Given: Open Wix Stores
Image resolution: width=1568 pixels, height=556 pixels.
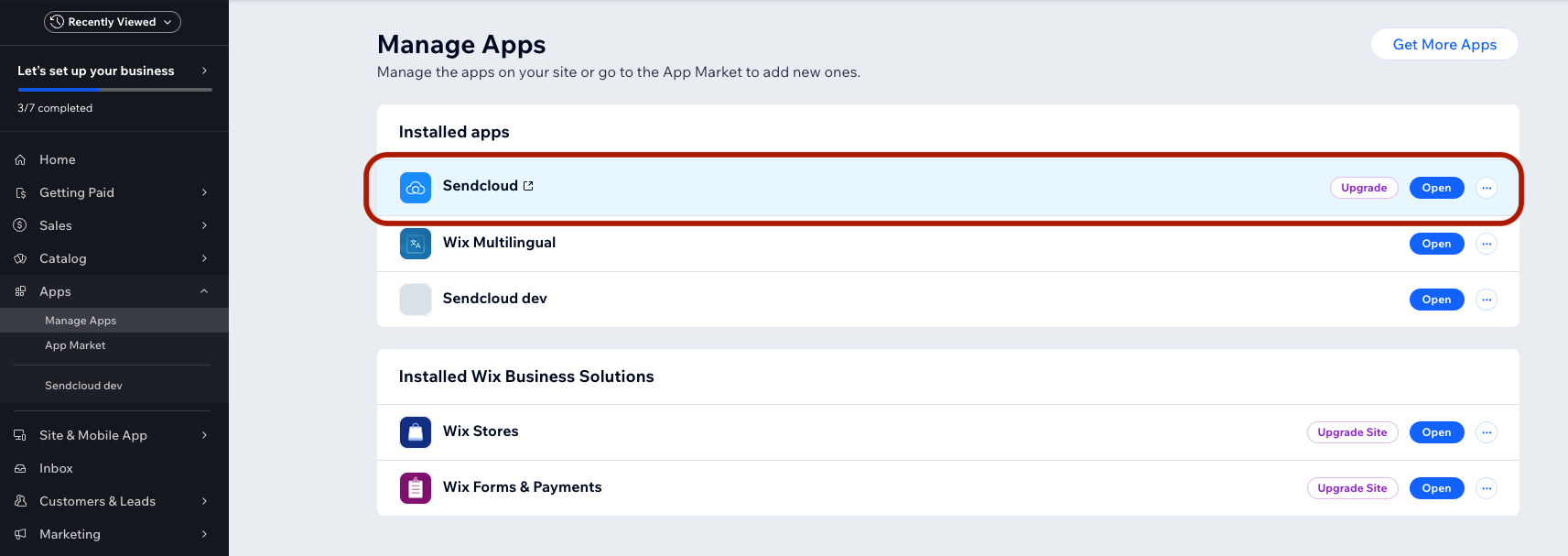Looking at the screenshot, I should click(1436, 432).
